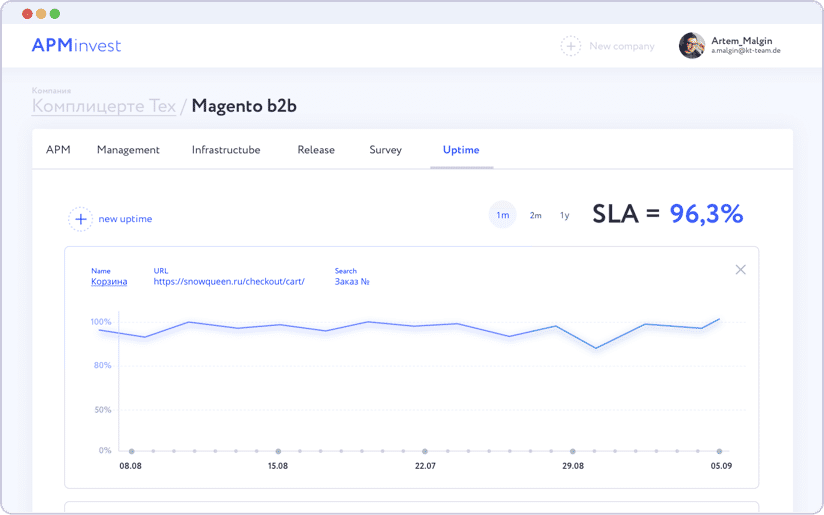
Task: Open the Artem_Malgin profile avatar
Action: click(x=691, y=46)
